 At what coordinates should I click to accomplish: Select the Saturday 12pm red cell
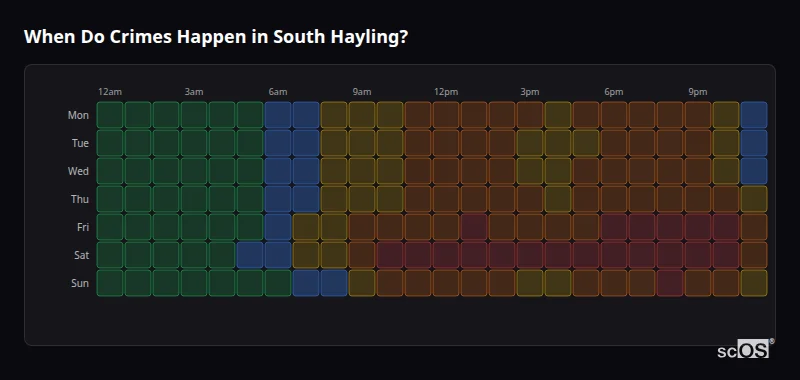(446, 255)
